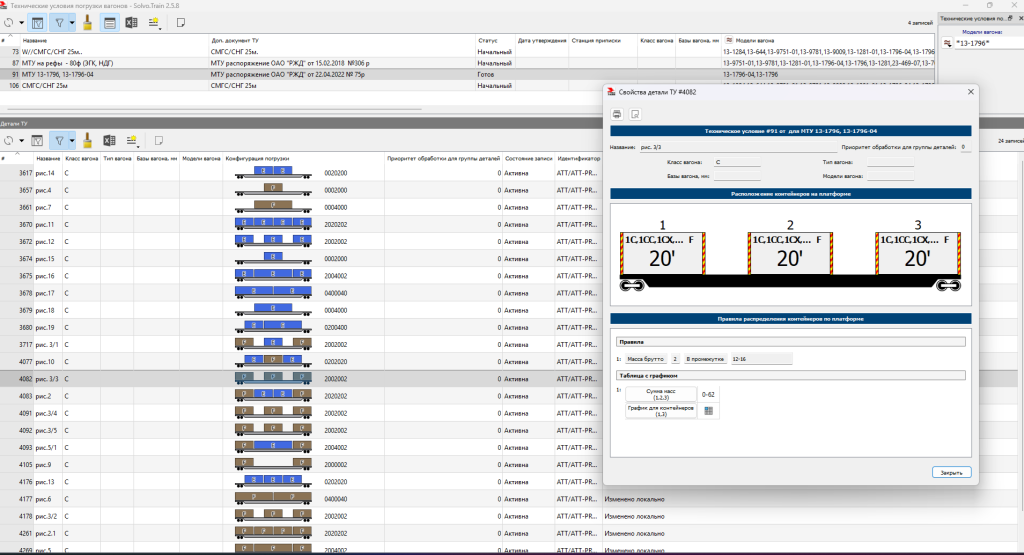Click Закрыть button in dialog
Image resolution: width=1024 pixels, height=555 pixels.
[952, 472]
